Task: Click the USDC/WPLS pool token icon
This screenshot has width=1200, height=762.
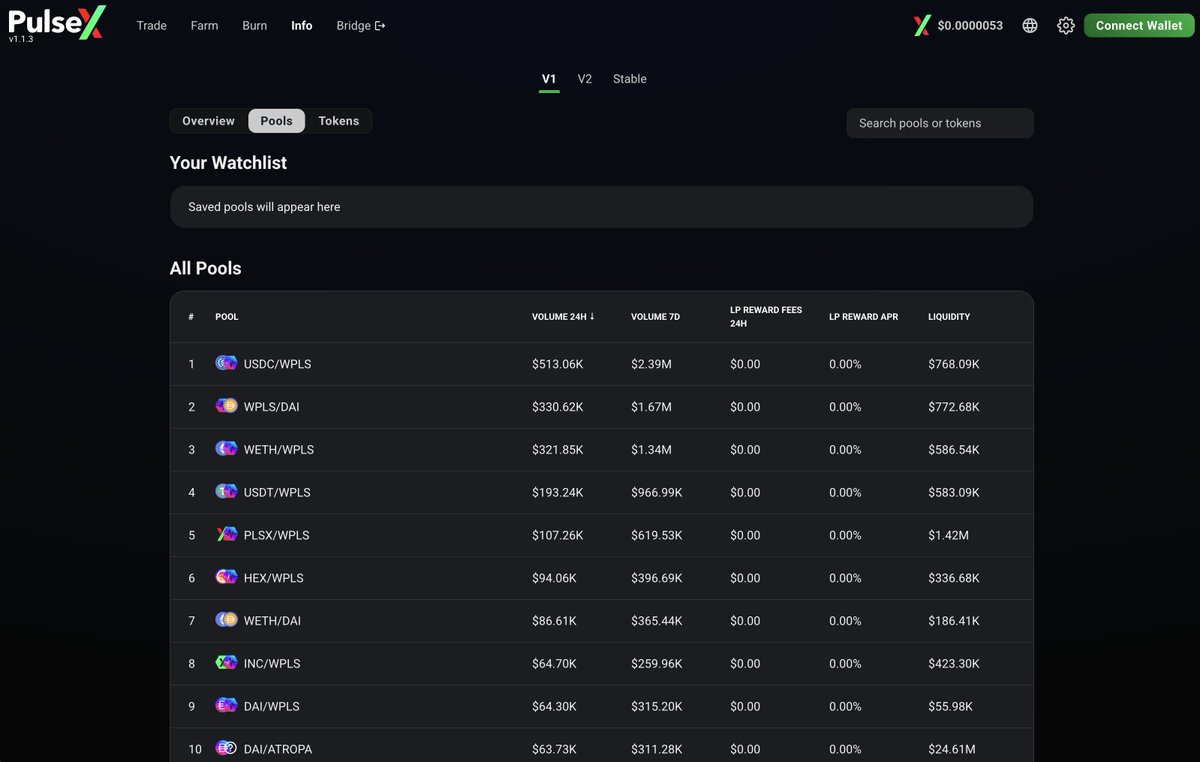Action: 226,364
